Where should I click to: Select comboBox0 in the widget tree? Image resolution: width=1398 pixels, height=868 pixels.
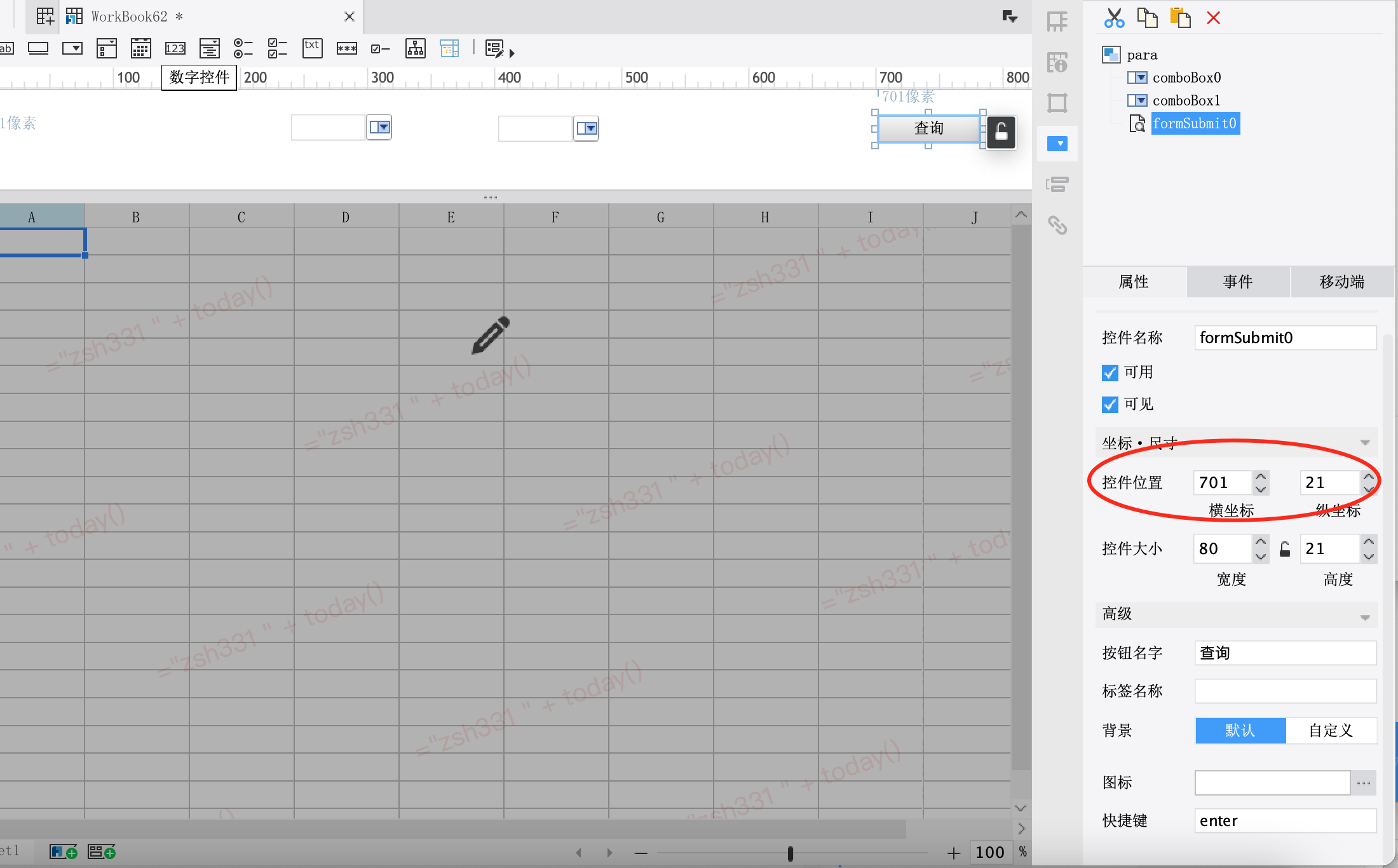coord(1186,78)
